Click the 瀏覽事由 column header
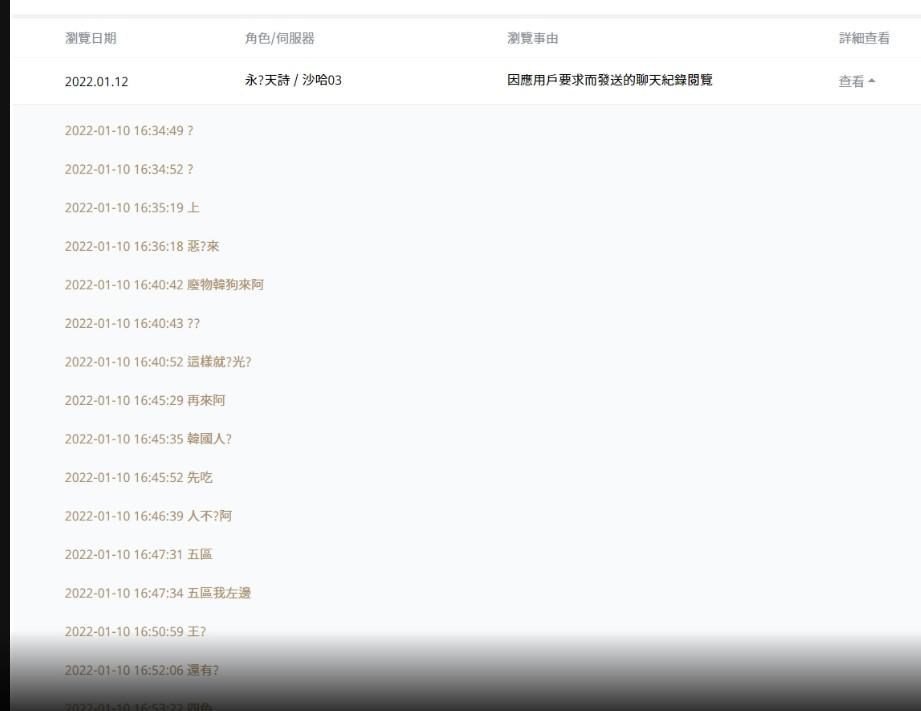The height and width of the screenshot is (711, 921). point(533,38)
